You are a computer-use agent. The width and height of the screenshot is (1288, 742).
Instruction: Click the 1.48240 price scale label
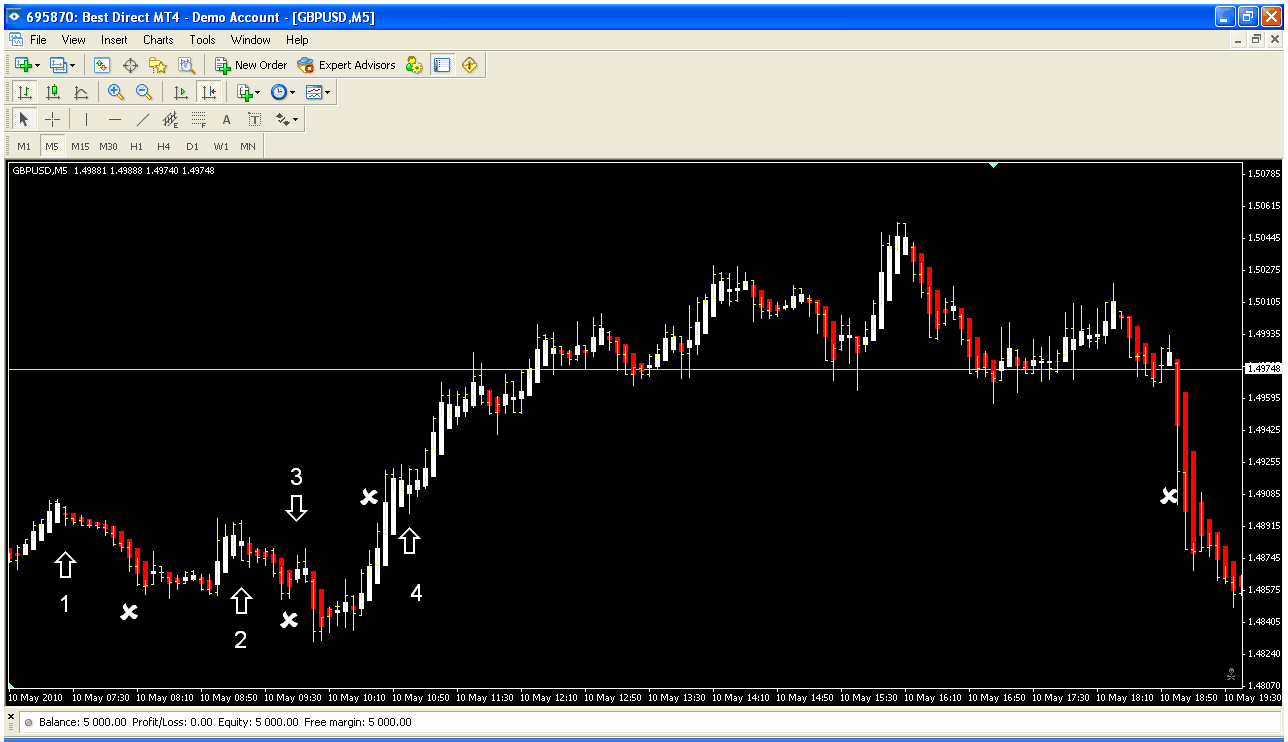(1264, 654)
